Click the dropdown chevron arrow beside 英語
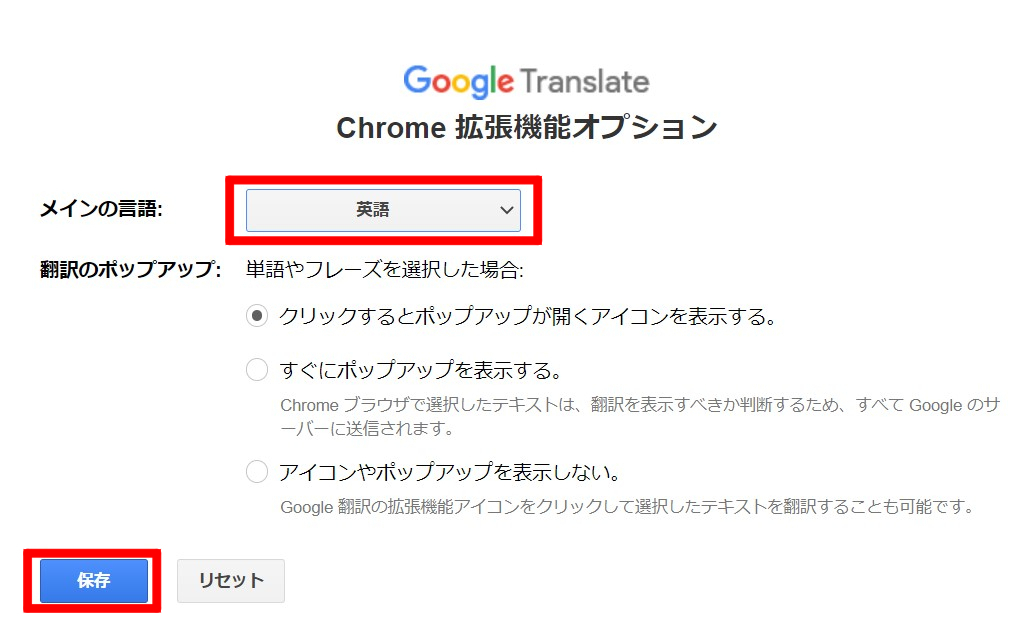The width and height of the screenshot is (1017, 617). click(x=507, y=210)
